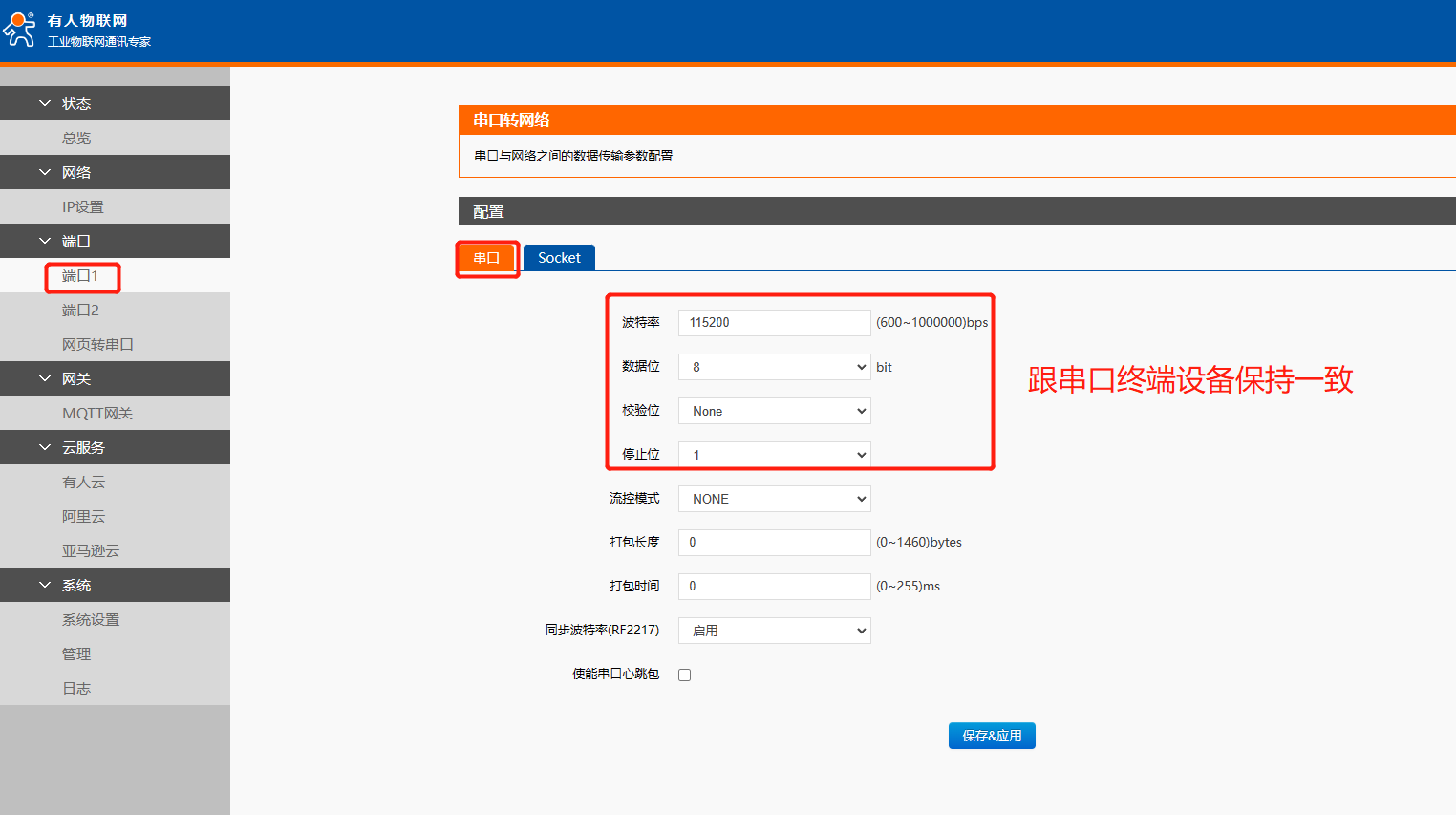Switch to the Socket tab
The image size is (1456, 815).
(x=559, y=258)
